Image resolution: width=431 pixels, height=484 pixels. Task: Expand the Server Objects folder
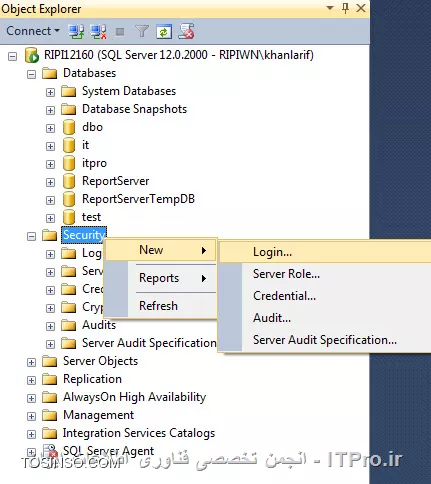(31, 362)
